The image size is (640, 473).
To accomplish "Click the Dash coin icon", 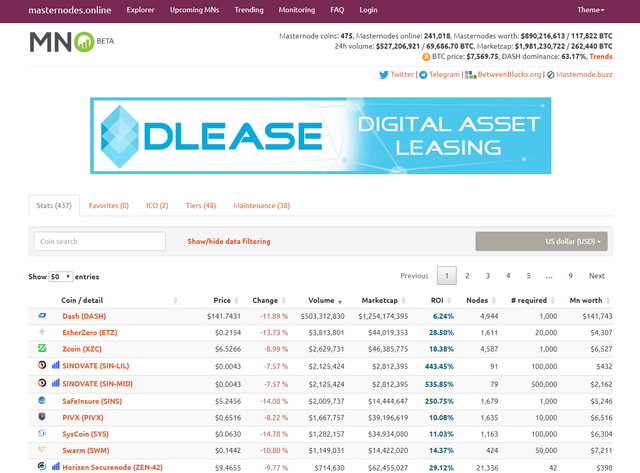I will (x=42, y=315).
